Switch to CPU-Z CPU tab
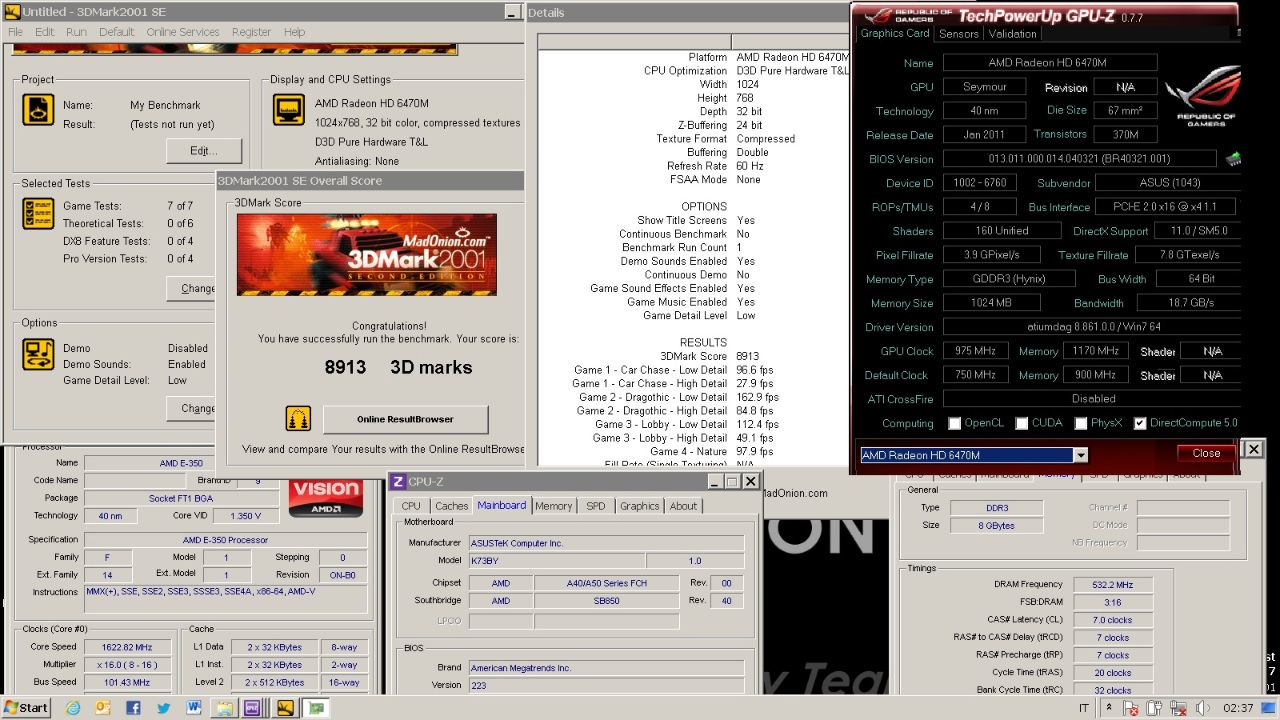 pyautogui.click(x=411, y=506)
